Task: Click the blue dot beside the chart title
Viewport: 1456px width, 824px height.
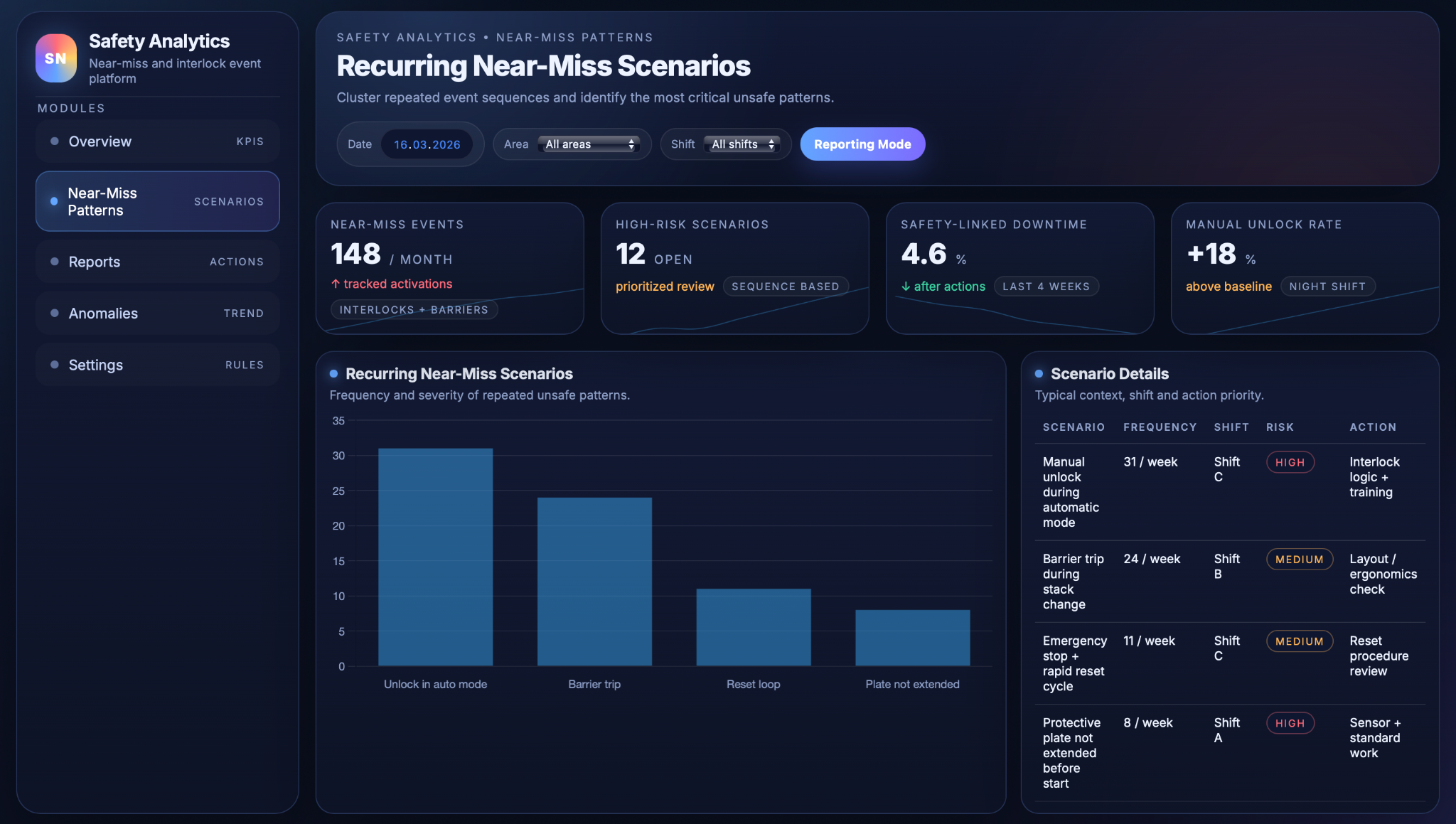Action: coord(333,374)
